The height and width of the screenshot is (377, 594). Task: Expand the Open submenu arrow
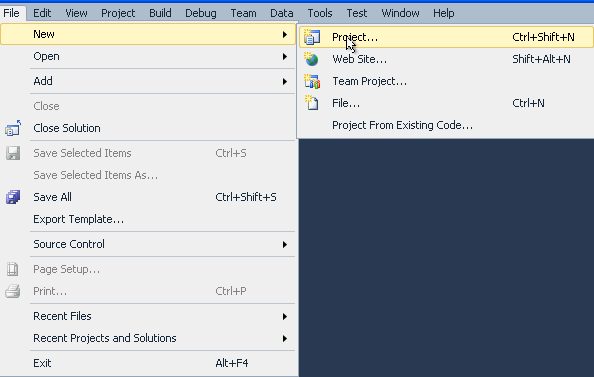tap(284, 56)
